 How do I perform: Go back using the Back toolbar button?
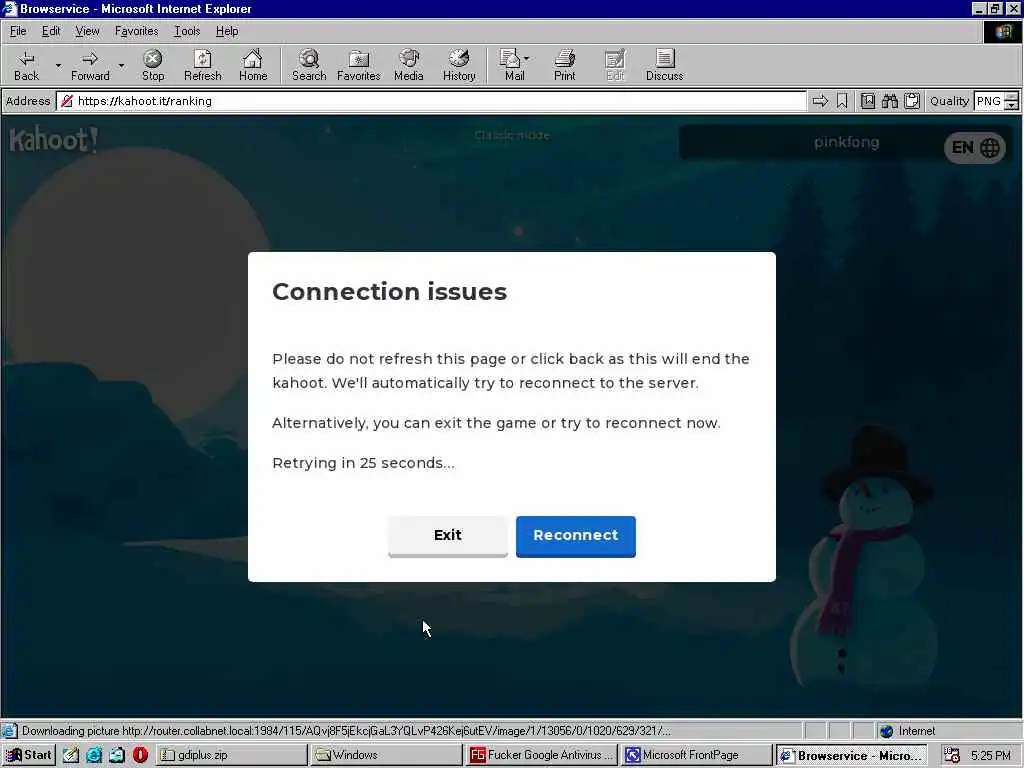click(26, 66)
